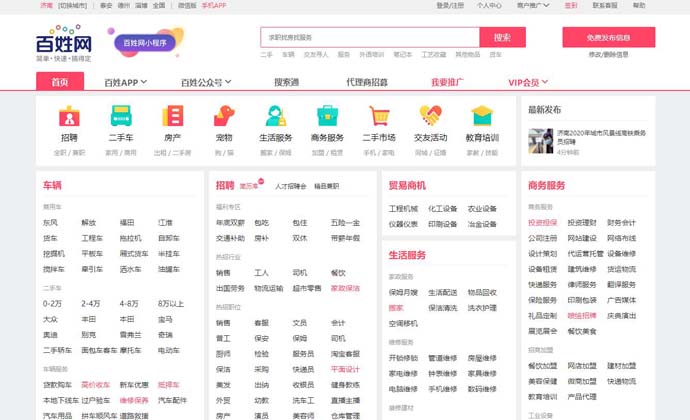
Task: Click the 平面设计 highlighted job link
Action: point(345,369)
